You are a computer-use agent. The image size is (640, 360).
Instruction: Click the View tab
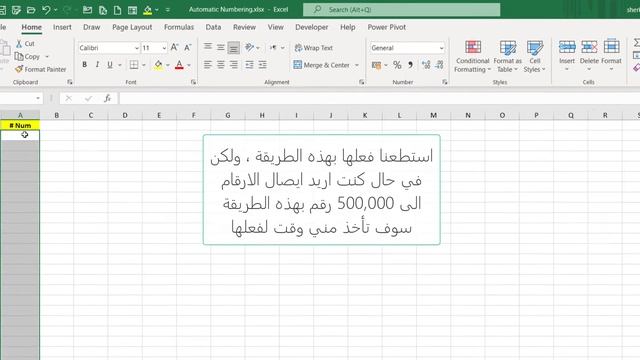click(x=276, y=27)
